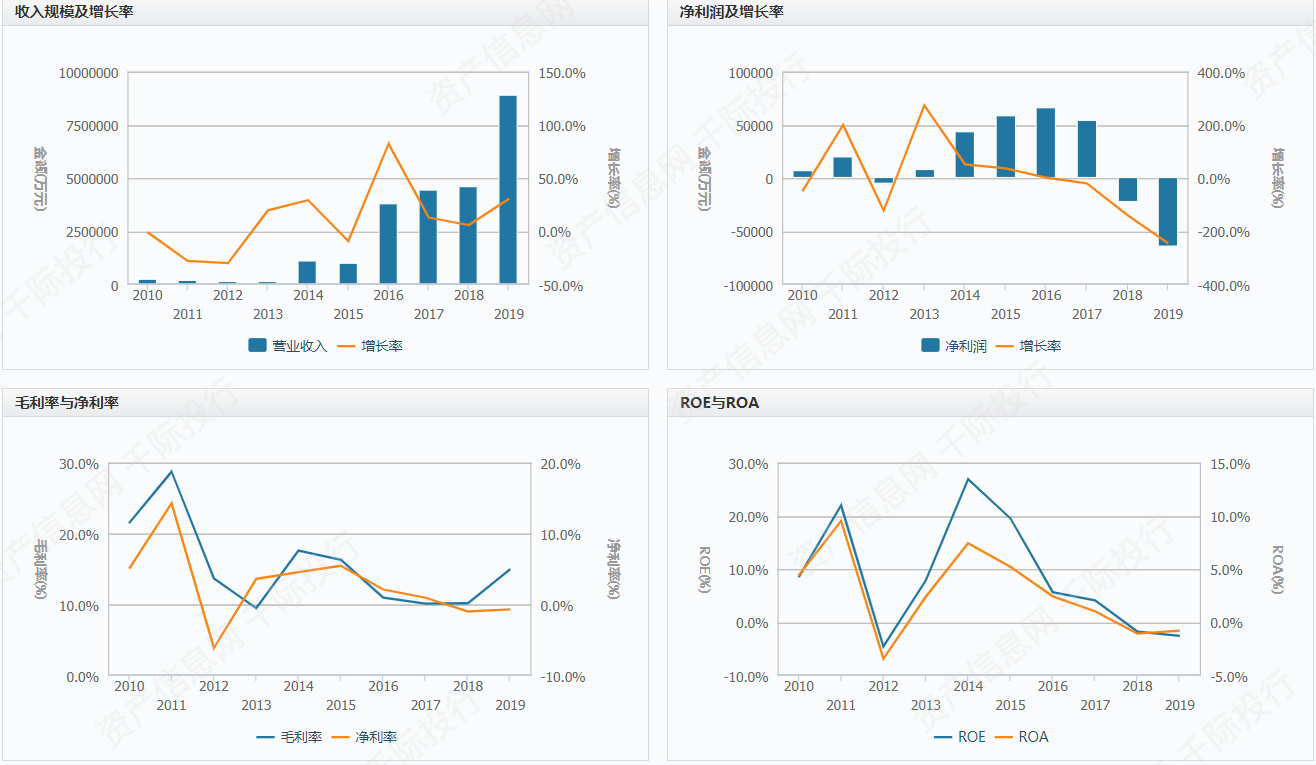This screenshot has width=1316, height=765.
Task: Click the 2014 peak on ROE line
Action: click(968, 479)
